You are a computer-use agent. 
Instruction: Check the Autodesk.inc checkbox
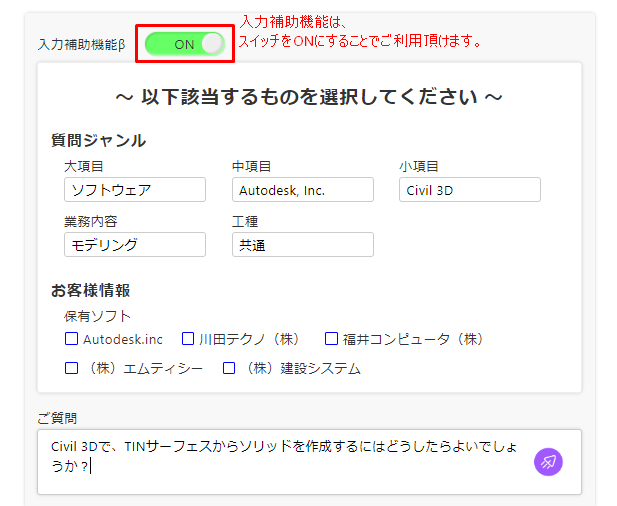71,339
